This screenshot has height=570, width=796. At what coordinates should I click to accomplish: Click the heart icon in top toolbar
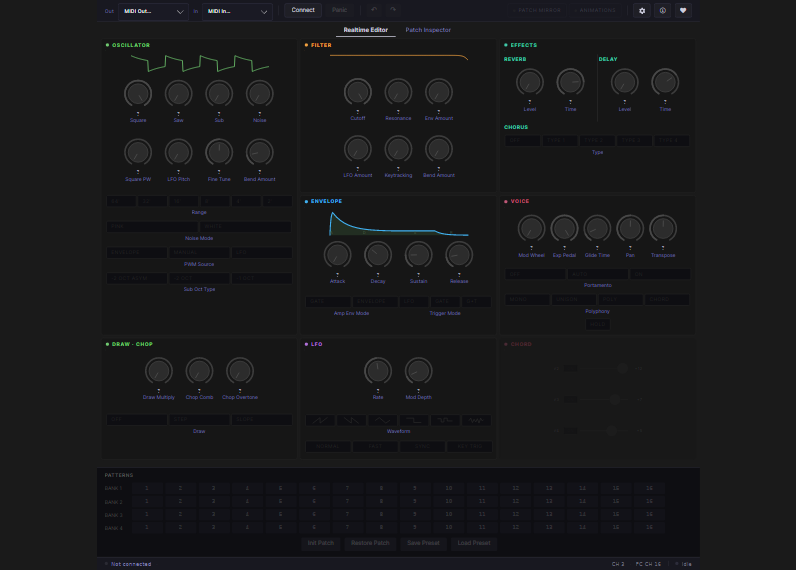(x=683, y=11)
